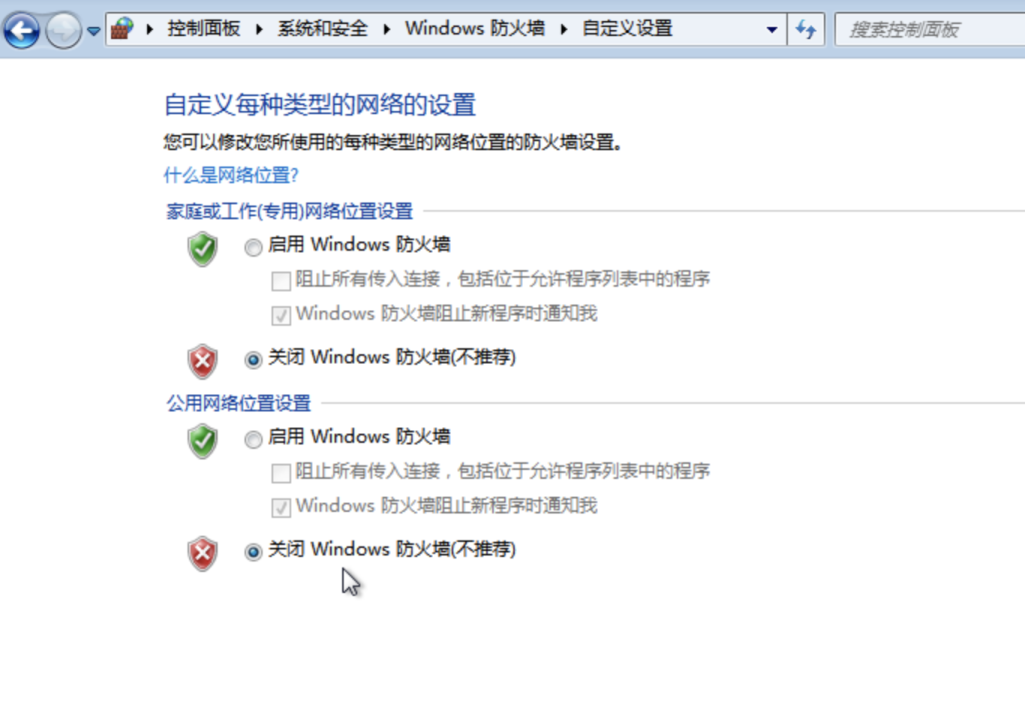Click the red shield under 家庭或工作 section
The image size is (1025, 728).
coord(203,361)
